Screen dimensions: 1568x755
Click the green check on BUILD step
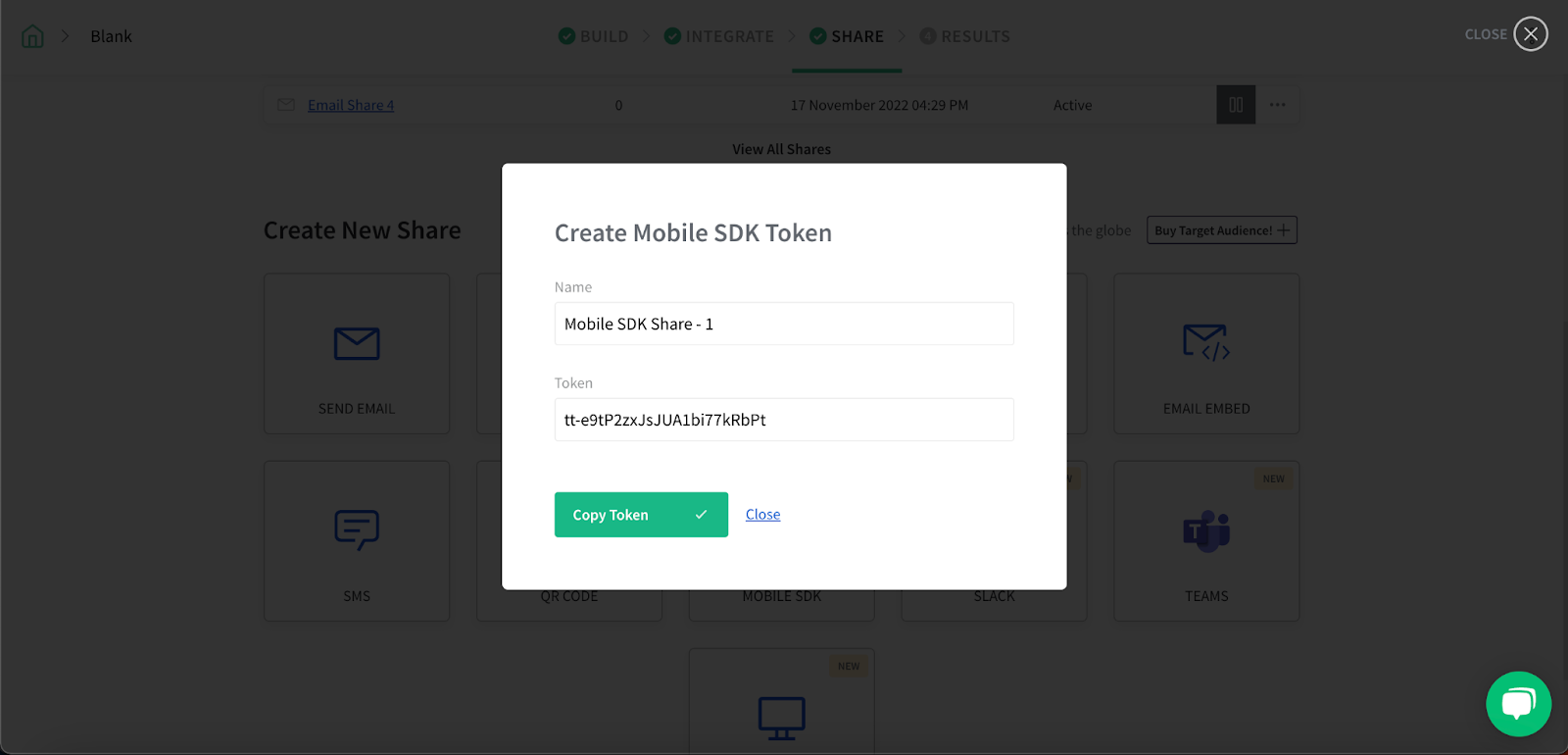(x=566, y=36)
